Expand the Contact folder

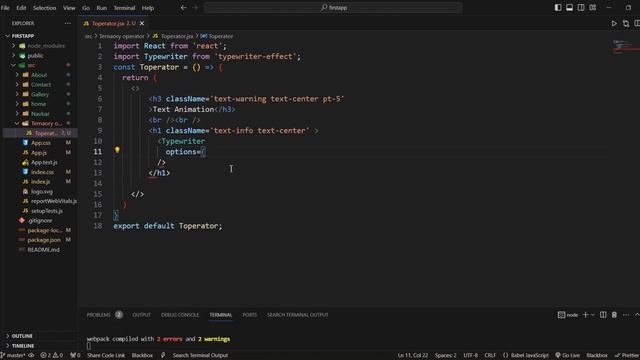(17, 84)
